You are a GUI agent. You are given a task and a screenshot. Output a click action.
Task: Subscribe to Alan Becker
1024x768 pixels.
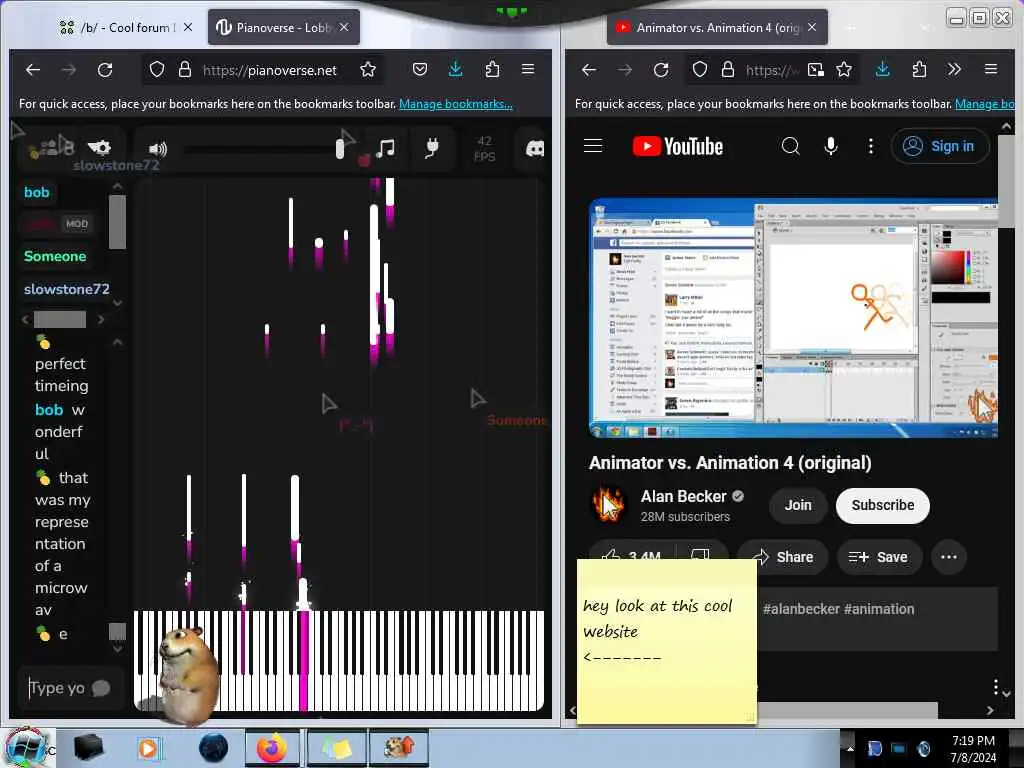pyautogui.click(x=882, y=505)
